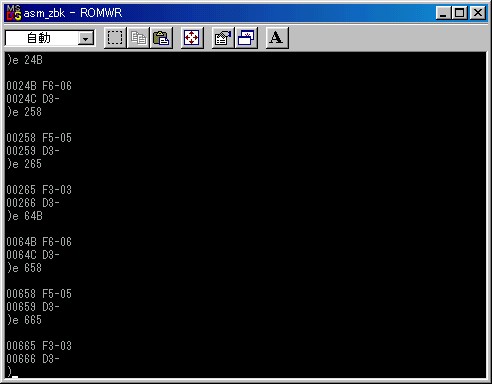Click the line '00658 F5-05'
The width and height of the screenshot is (492, 384).
coord(39,294)
